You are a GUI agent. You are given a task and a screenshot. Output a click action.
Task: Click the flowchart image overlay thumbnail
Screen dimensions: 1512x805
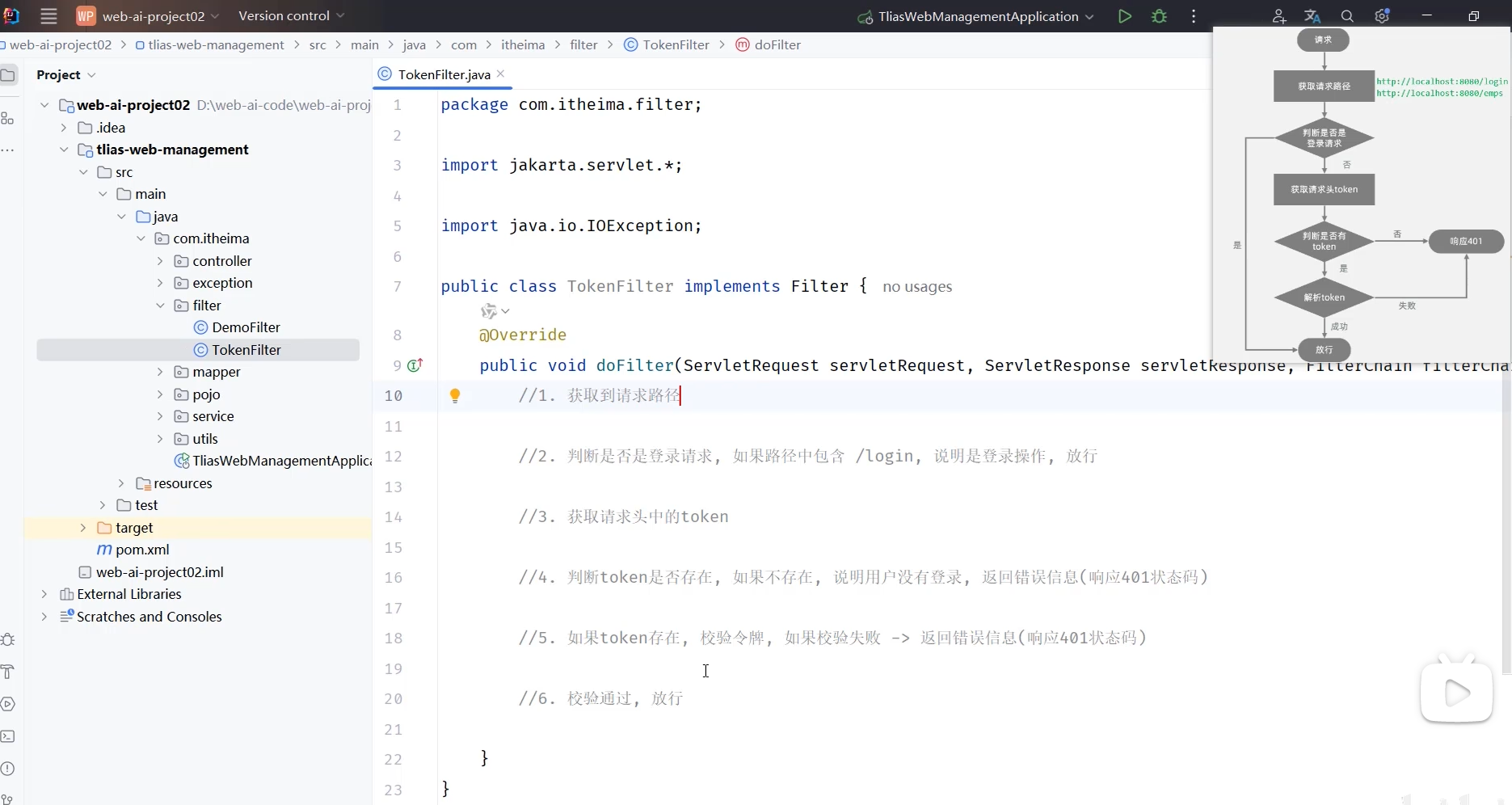pyautogui.click(x=1362, y=194)
